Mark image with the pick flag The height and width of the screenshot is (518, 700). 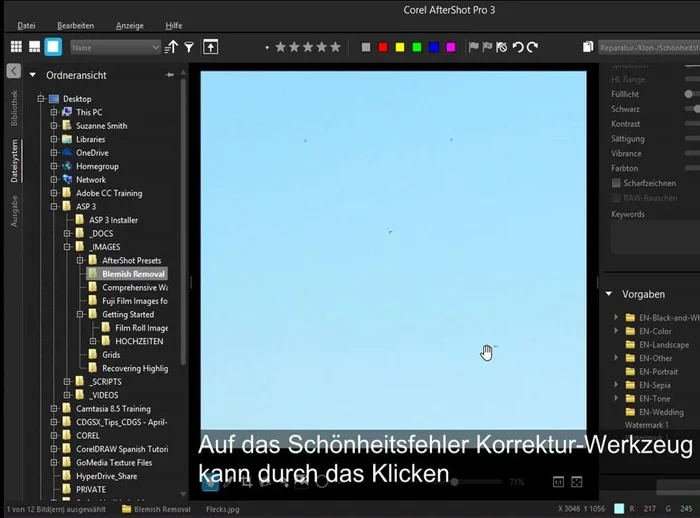coord(473,47)
